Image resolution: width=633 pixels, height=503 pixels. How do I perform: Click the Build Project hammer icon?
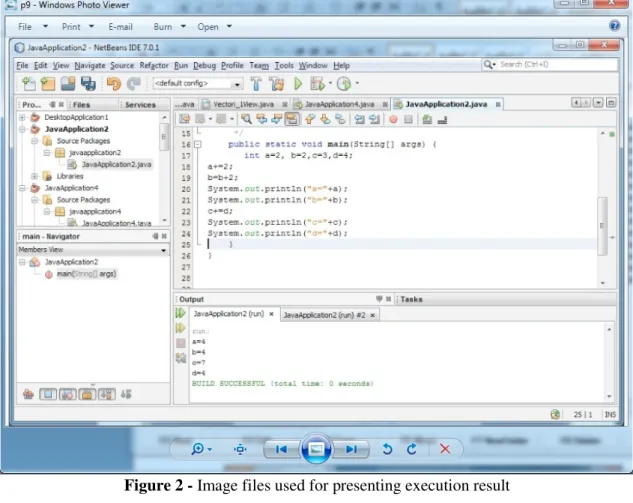tap(256, 84)
